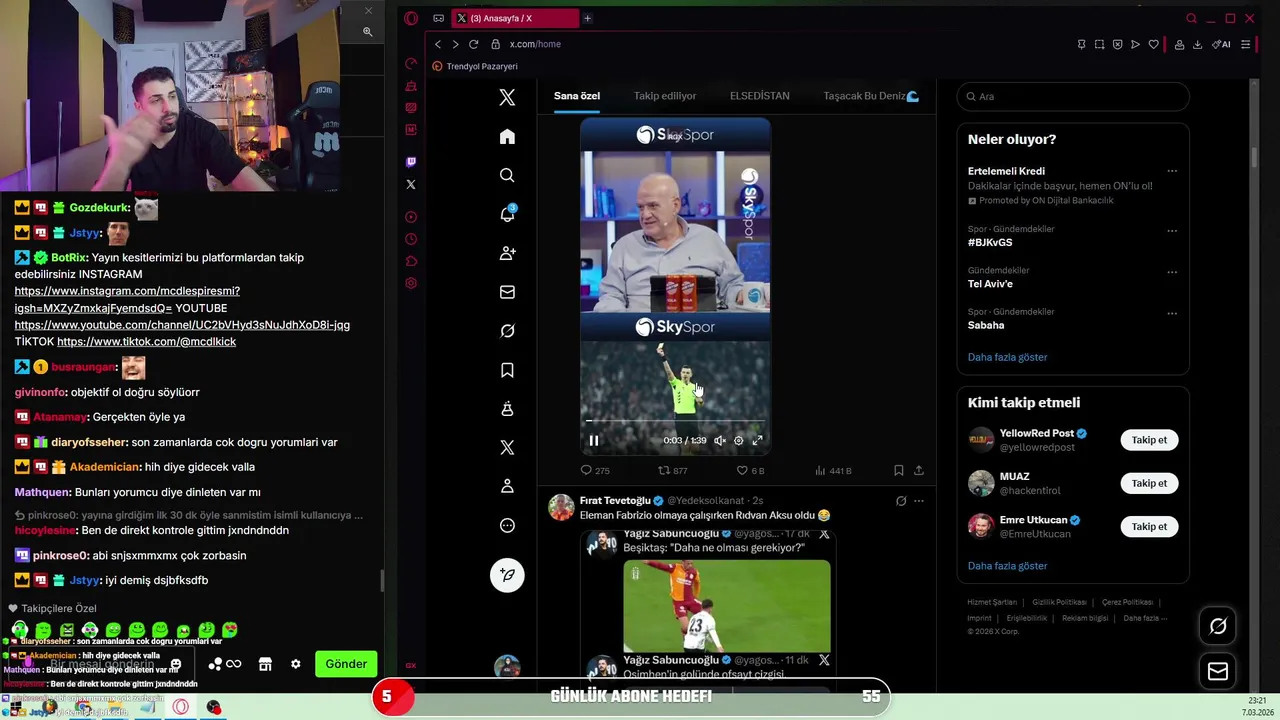Like the post with 6 B likes

click(x=750, y=470)
